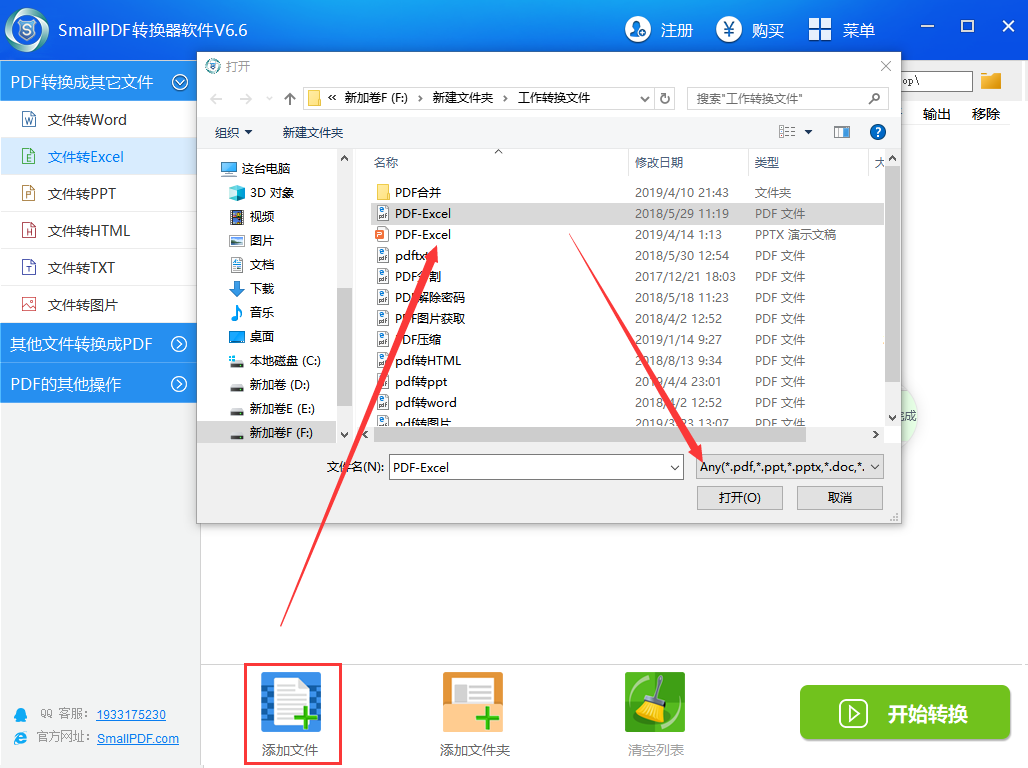
Task: Open SmallPDF.com website link
Action: pos(138,738)
